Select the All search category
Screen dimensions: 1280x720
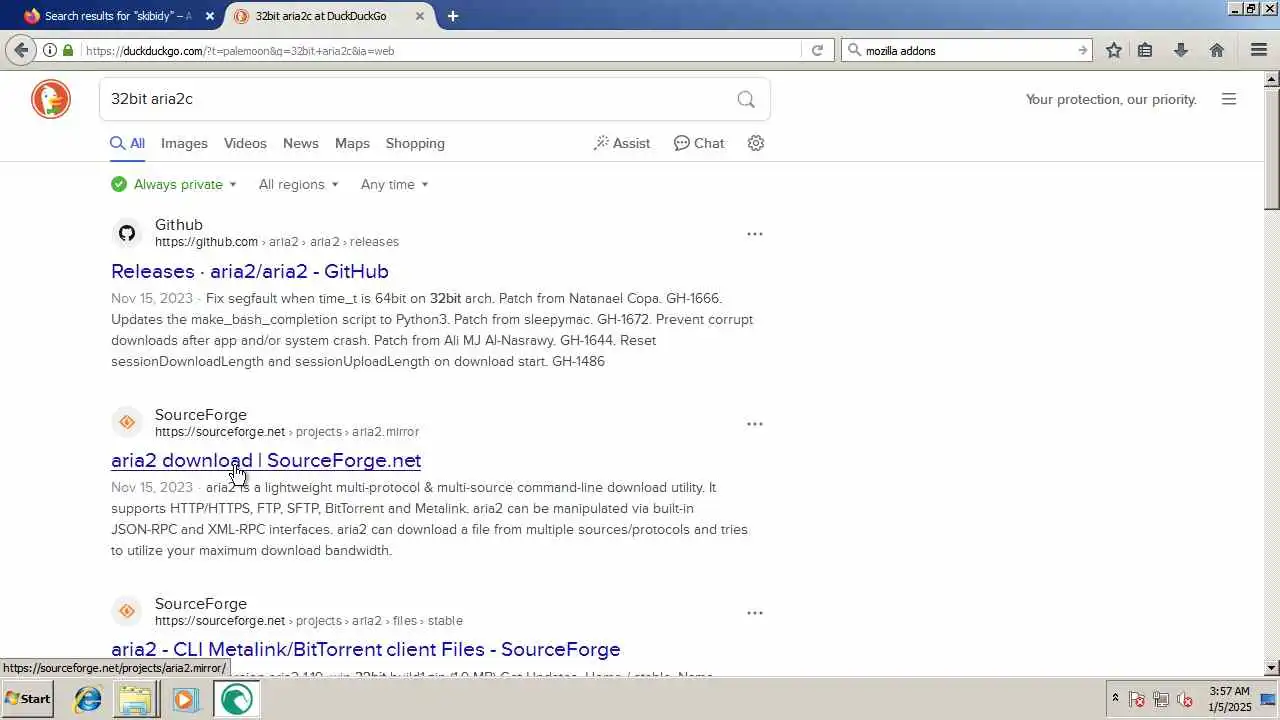click(127, 143)
